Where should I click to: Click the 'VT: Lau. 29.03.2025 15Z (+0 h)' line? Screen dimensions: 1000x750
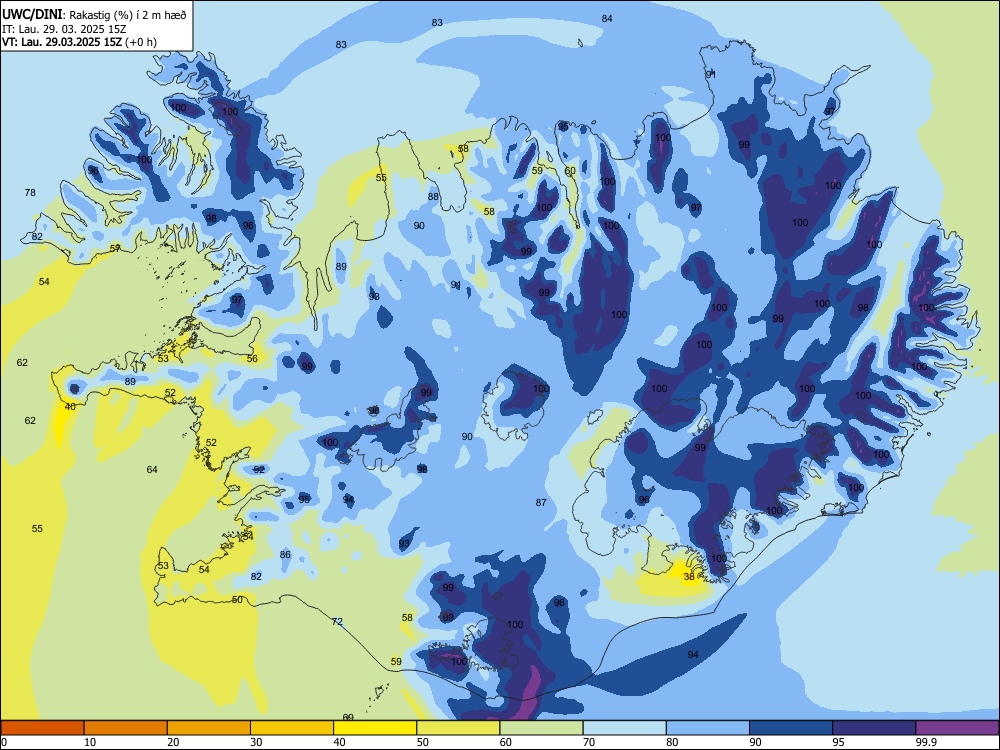[x=79, y=42]
